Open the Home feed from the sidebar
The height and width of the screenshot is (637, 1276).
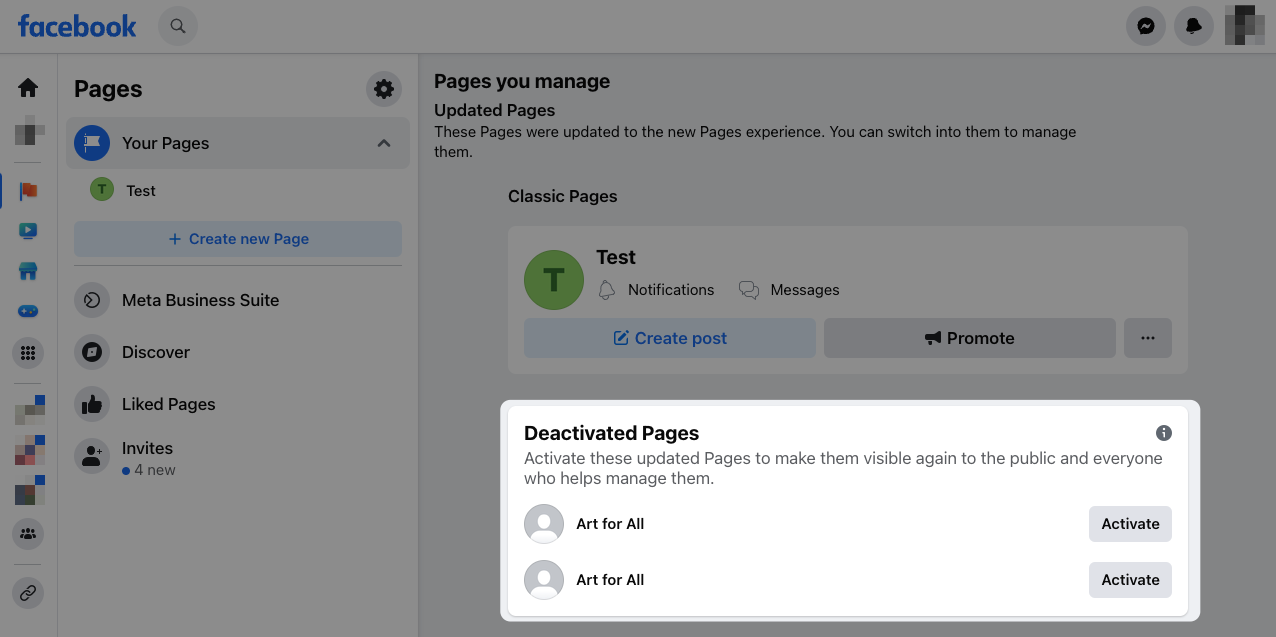click(27, 87)
